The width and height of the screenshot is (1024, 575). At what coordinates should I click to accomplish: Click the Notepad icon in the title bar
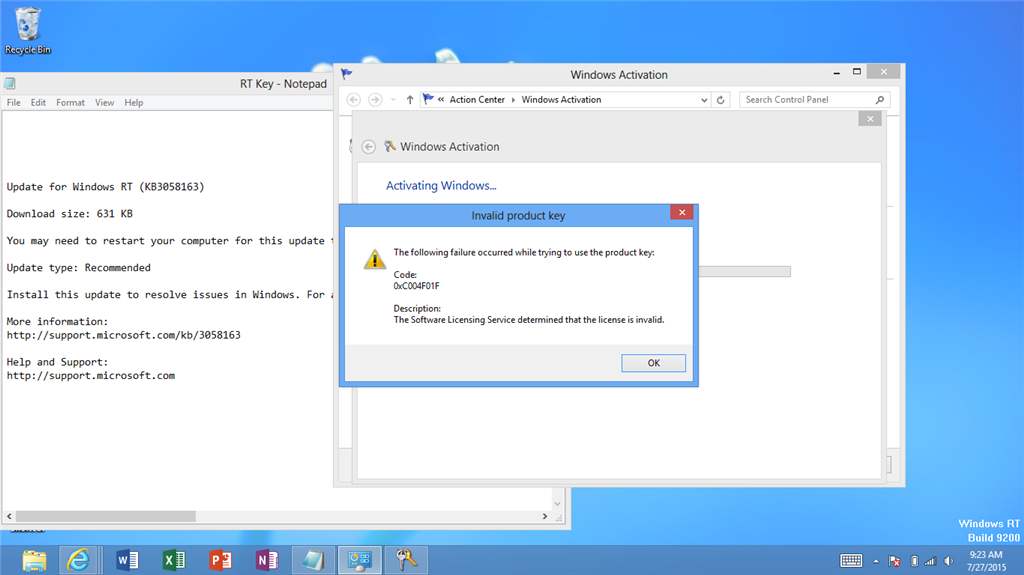point(10,84)
